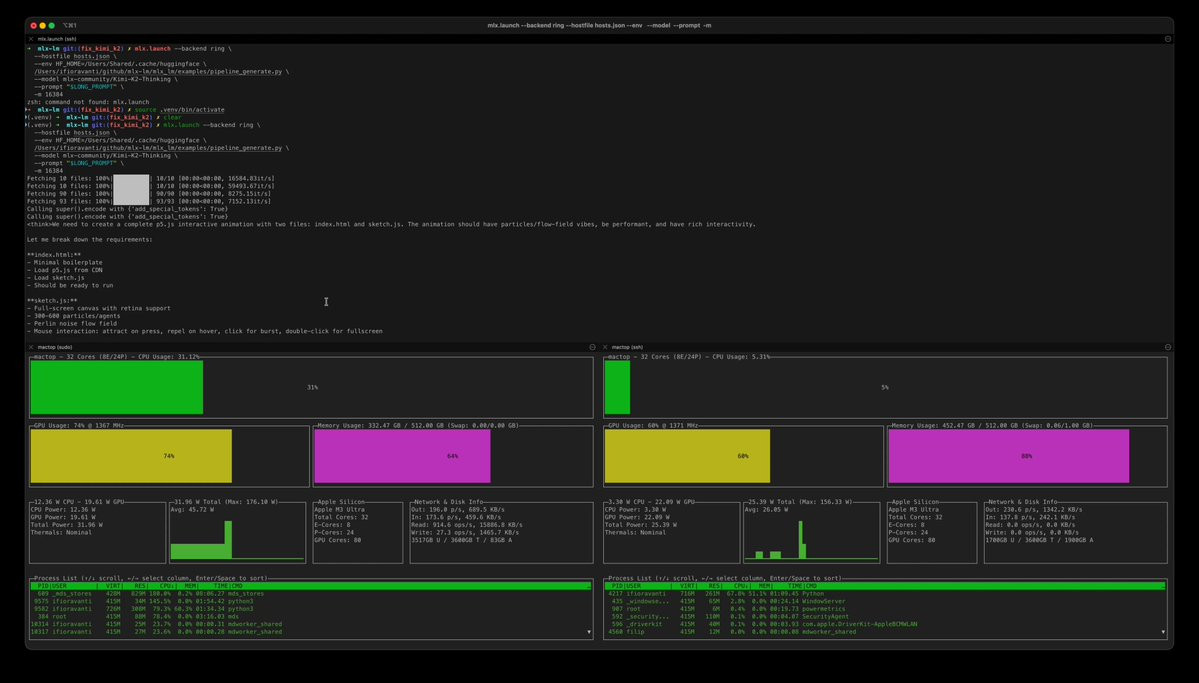
Task: Select the com.apple.DriverKit-AppleBCMWLAN process row
Action: [885, 624]
